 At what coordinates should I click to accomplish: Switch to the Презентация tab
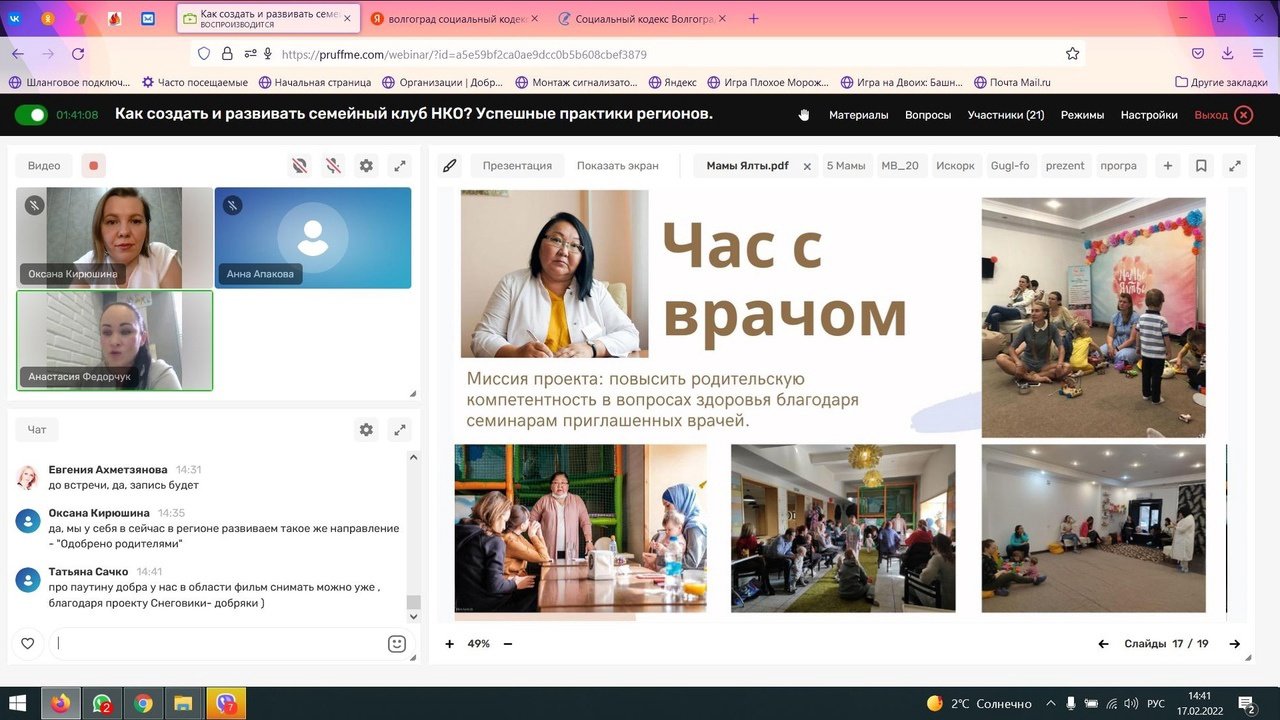[517, 166]
